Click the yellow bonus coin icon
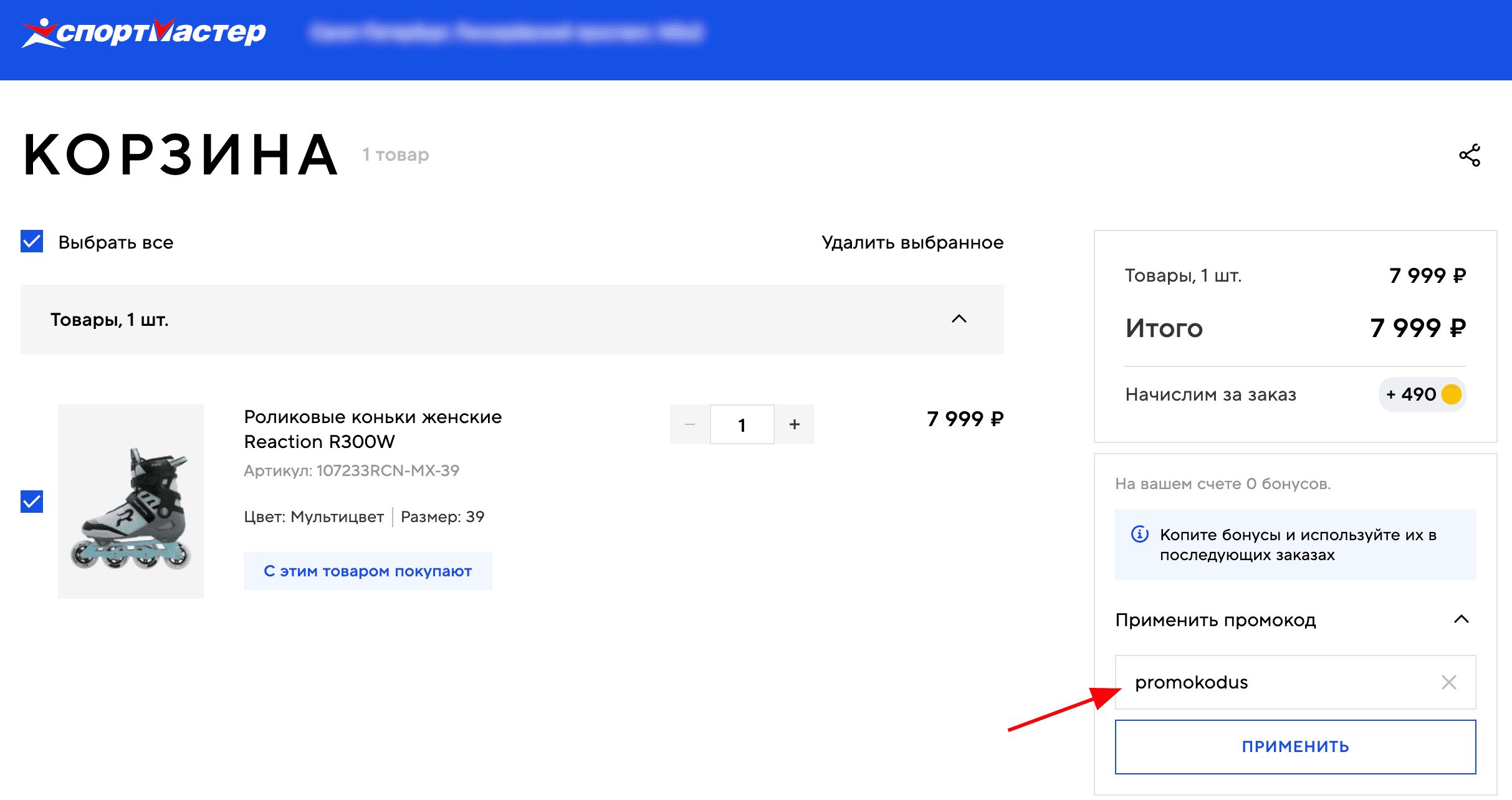Image resolution: width=1512 pixels, height=800 pixels. coord(1452,394)
